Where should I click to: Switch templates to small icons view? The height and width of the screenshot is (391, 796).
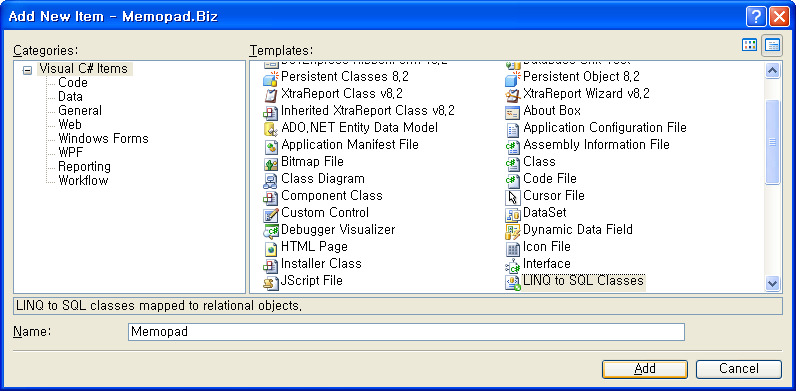(772, 45)
